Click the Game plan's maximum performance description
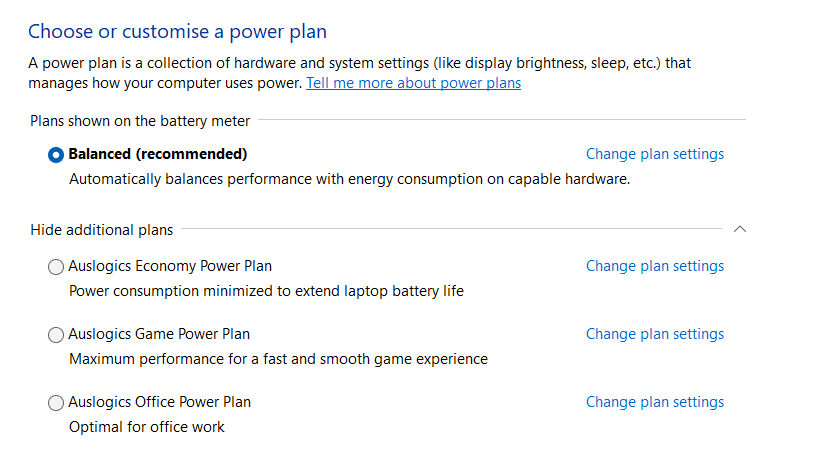The width and height of the screenshot is (840, 449). tap(278, 359)
